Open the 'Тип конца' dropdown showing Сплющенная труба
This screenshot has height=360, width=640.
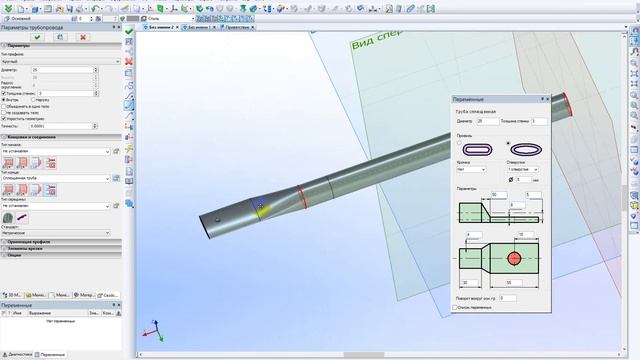coord(56,178)
